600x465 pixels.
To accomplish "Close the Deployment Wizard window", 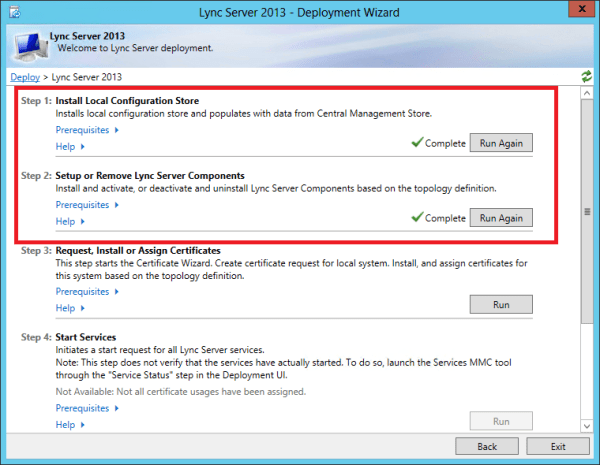I will (x=576, y=10).
